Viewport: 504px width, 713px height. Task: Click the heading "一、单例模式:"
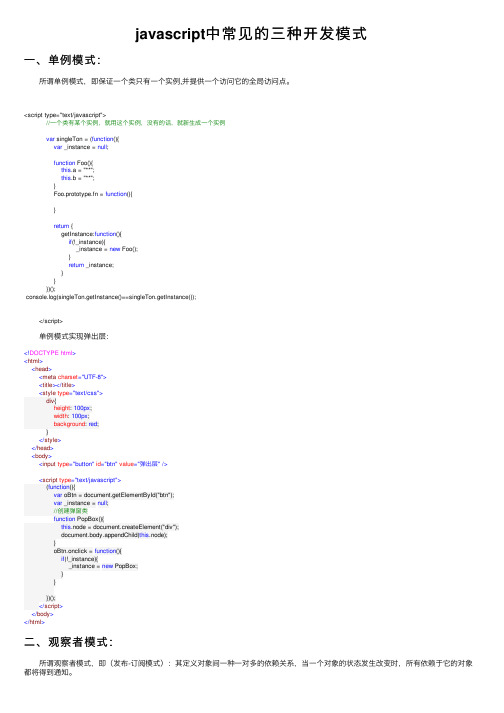[x=62, y=60]
